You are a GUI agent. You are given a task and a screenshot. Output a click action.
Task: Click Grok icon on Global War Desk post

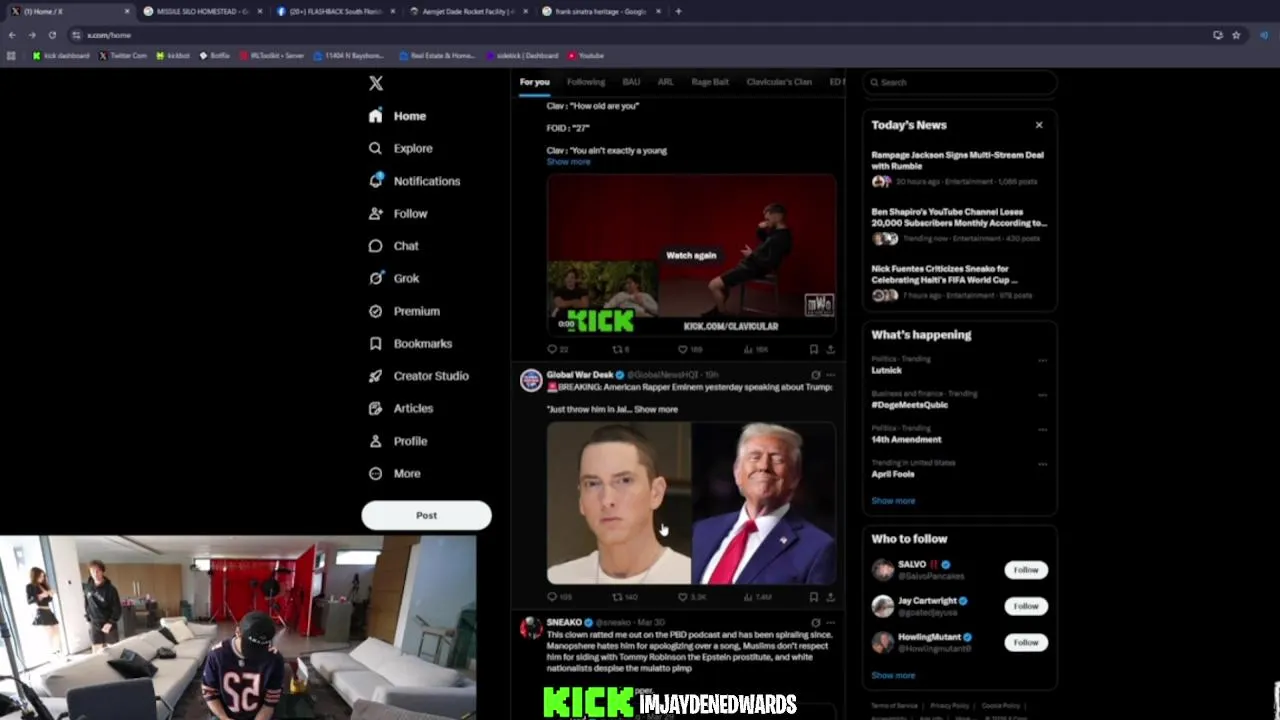[x=816, y=375]
